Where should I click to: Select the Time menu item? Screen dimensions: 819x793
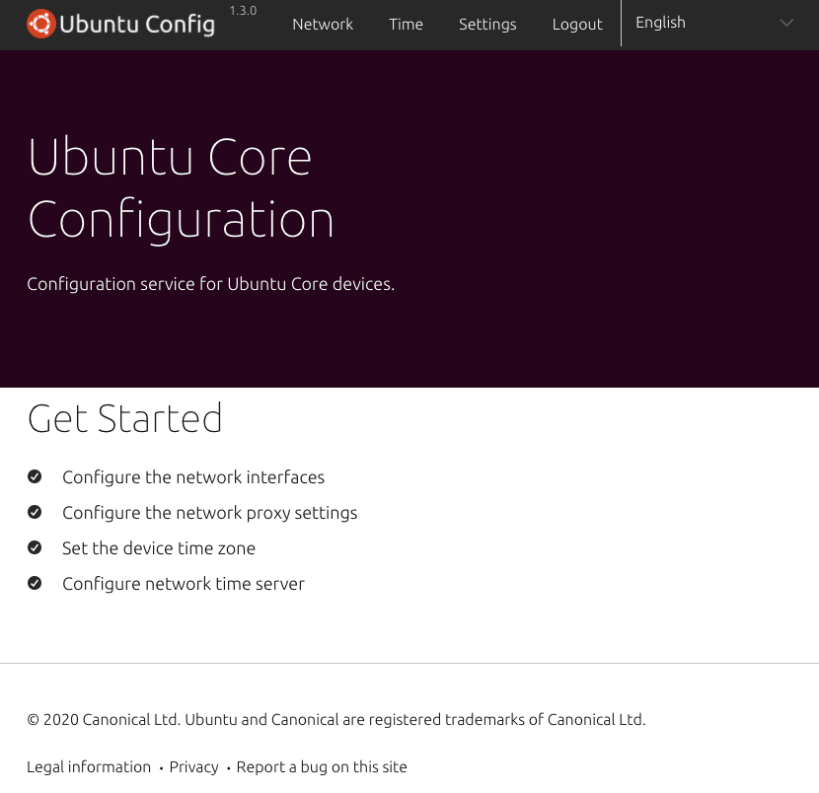[405, 24]
